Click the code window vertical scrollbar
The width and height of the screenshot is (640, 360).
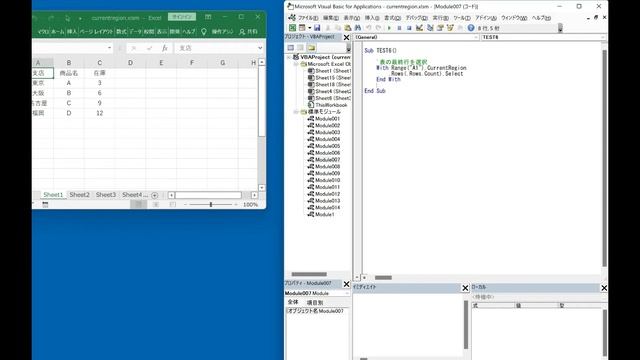coord(604,157)
